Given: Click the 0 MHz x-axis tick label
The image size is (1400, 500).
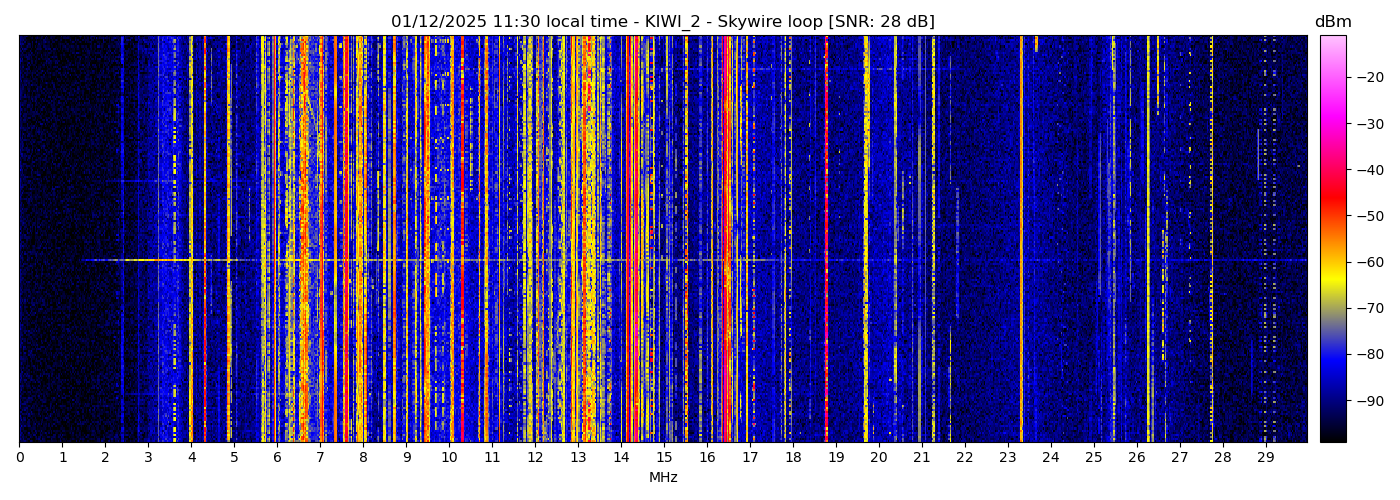Looking at the screenshot, I should pos(20,458).
